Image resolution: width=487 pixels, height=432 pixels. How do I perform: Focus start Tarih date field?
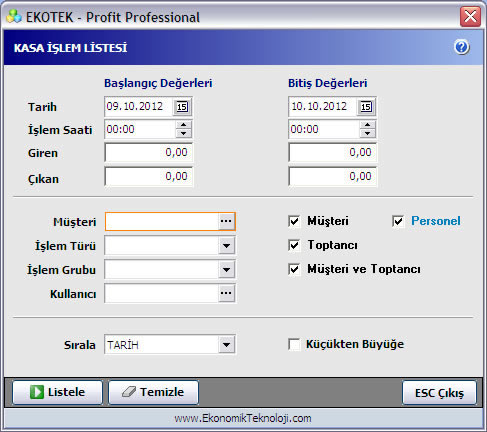[139, 107]
